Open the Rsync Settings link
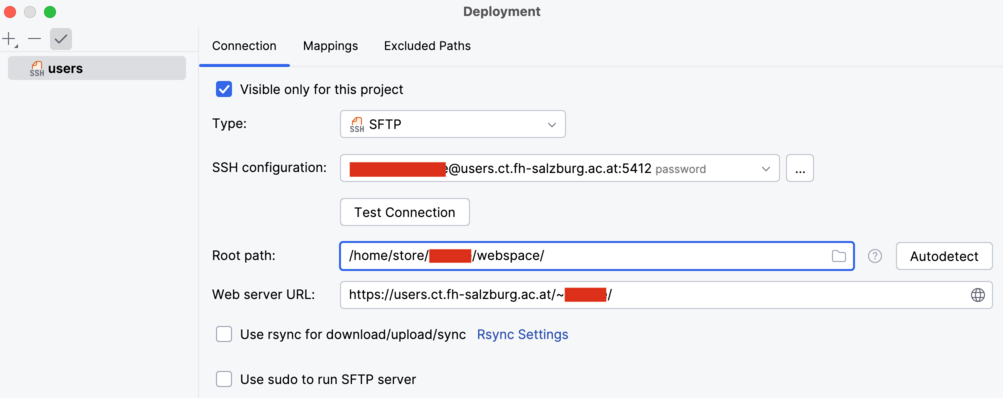Image resolution: width=1003 pixels, height=398 pixels. 523,334
